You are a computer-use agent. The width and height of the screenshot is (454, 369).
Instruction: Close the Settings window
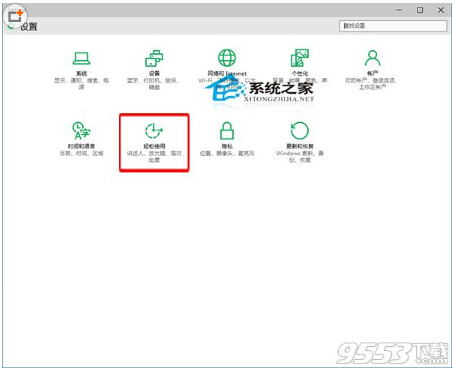[x=441, y=10]
